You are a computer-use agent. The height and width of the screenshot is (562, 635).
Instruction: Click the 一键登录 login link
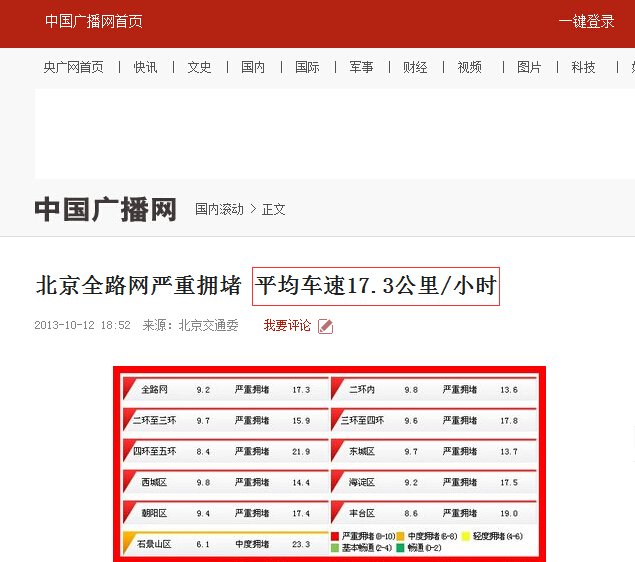tap(586, 21)
